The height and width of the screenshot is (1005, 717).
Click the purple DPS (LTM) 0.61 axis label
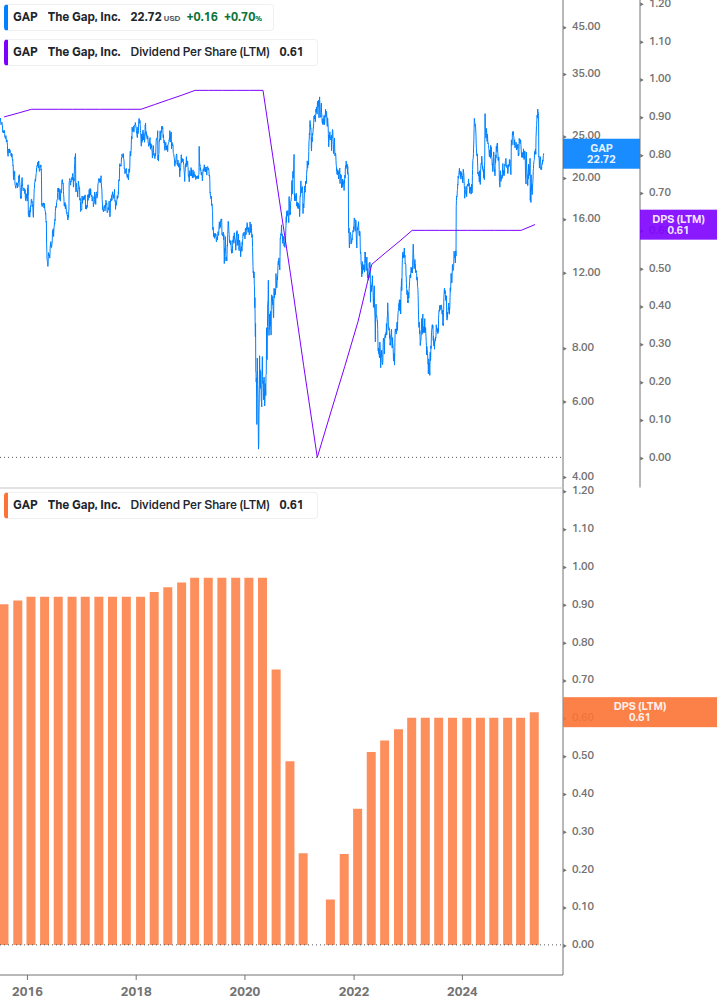[678, 225]
